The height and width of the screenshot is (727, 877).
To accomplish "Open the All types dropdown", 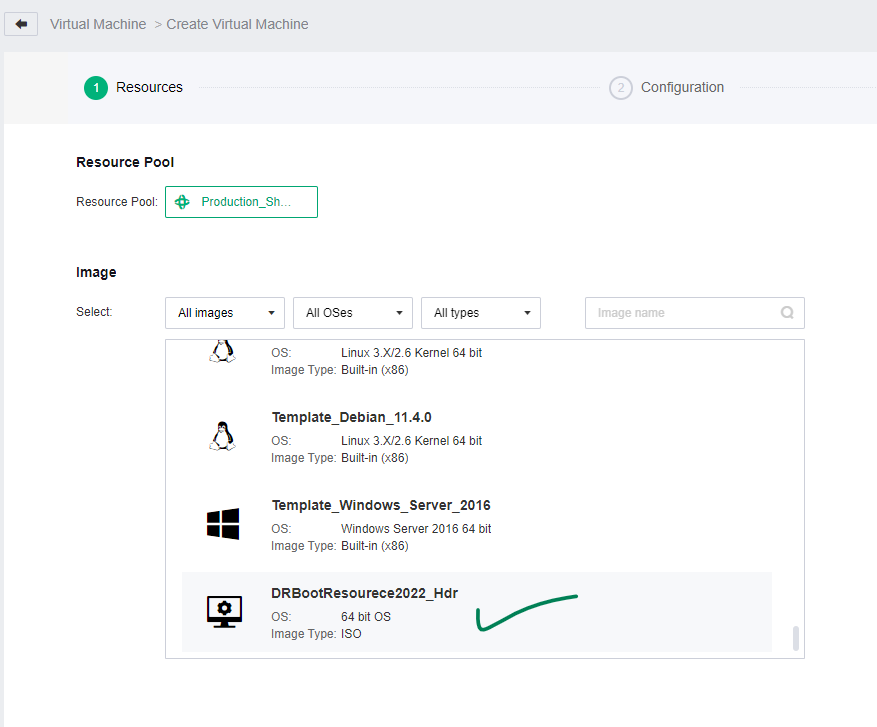I will (481, 313).
